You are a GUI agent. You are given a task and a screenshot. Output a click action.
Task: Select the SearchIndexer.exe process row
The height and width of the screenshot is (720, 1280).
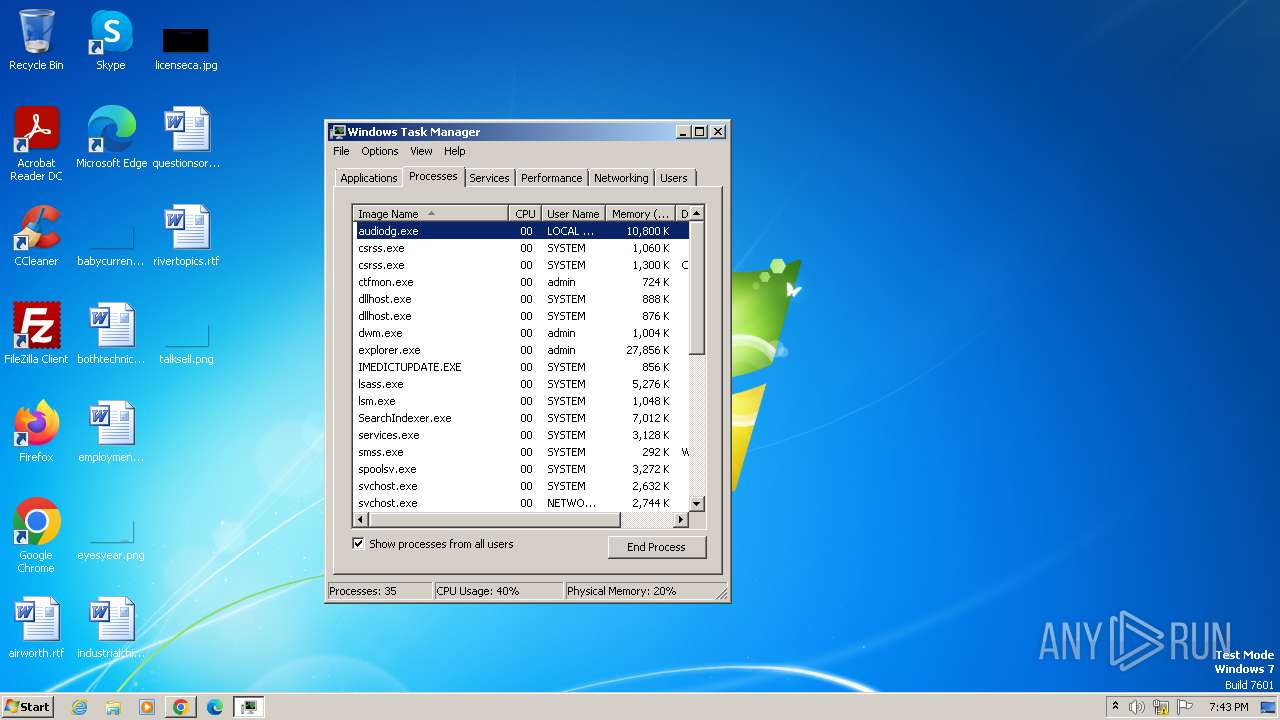(521, 418)
